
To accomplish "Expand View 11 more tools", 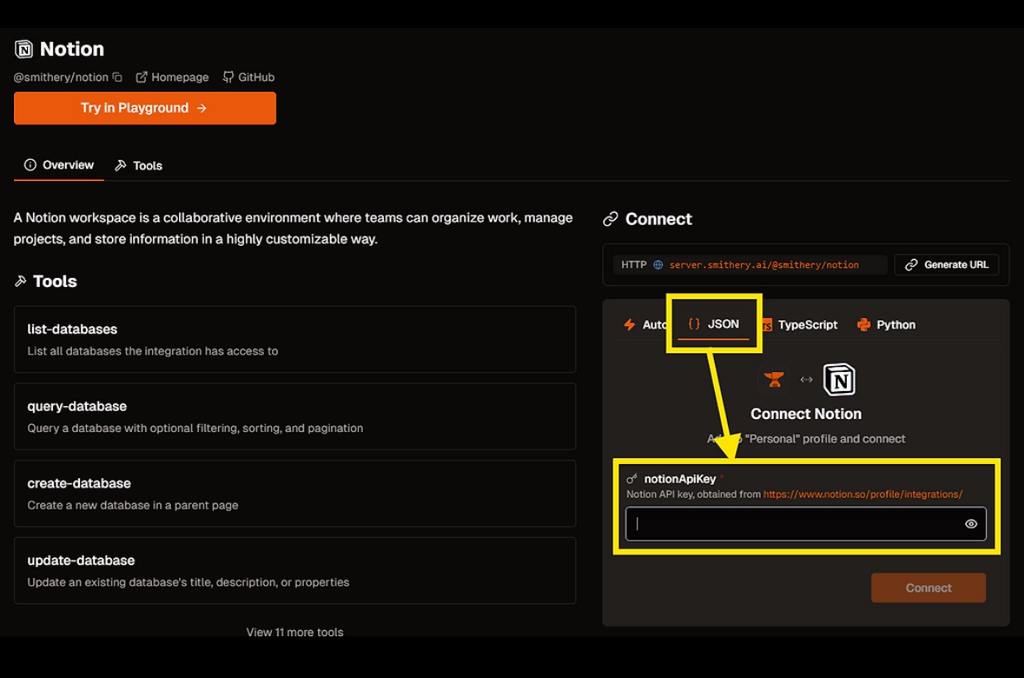I will coord(295,632).
